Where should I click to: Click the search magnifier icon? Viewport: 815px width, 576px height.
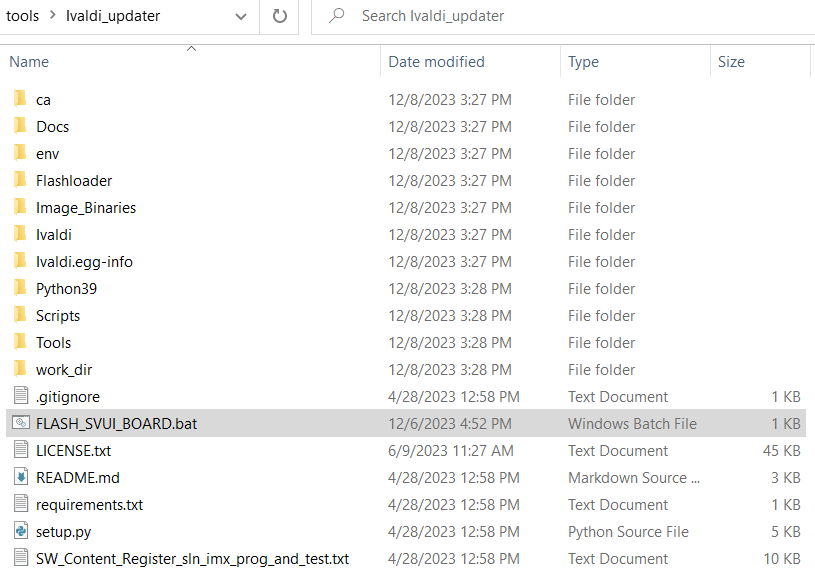337,16
